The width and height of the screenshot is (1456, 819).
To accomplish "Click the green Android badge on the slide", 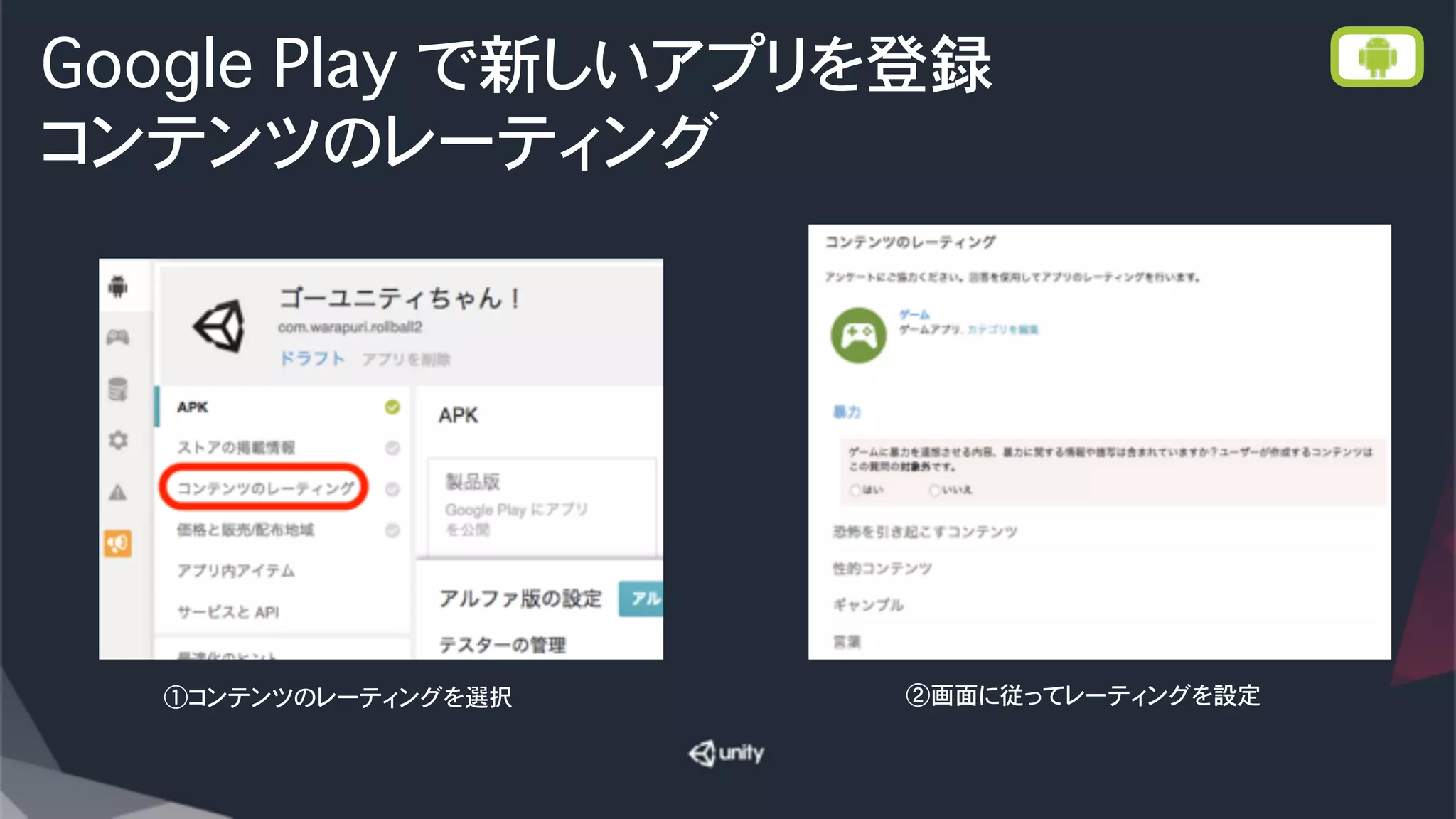I will (x=1377, y=57).
